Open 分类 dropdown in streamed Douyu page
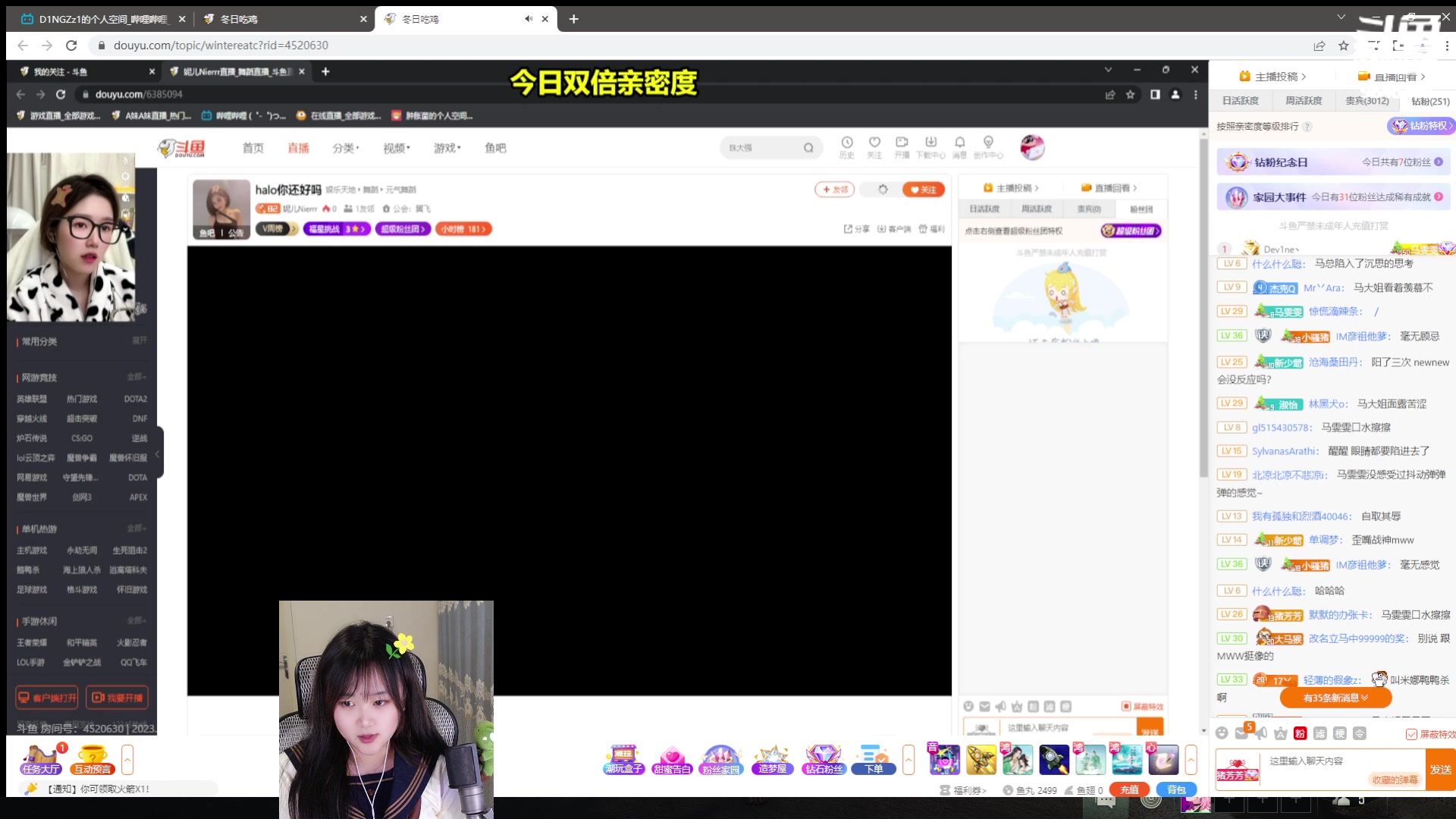Image resolution: width=1456 pixels, height=819 pixels. [x=346, y=149]
